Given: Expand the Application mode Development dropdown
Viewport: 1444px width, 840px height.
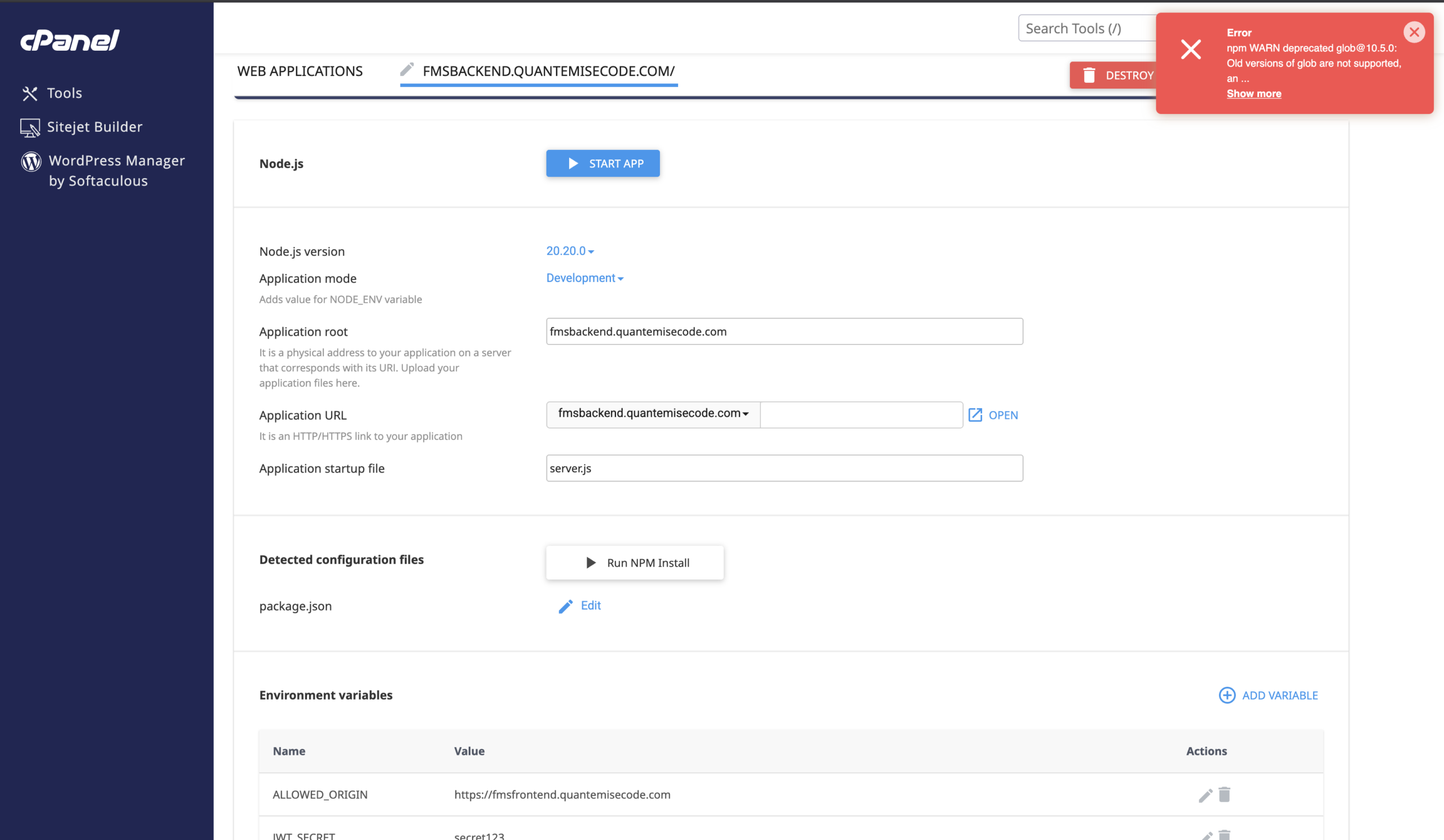Looking at the screenshot, I should tap(584, 278).
